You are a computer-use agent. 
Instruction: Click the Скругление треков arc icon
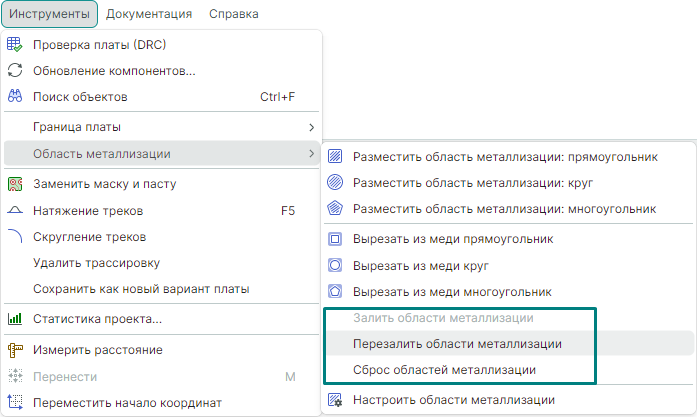15,237
